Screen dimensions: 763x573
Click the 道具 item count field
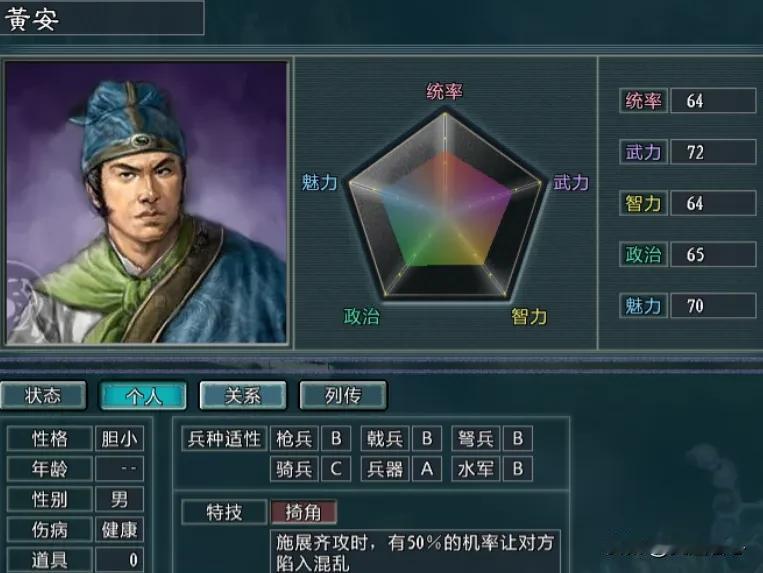tap(119, 560)
